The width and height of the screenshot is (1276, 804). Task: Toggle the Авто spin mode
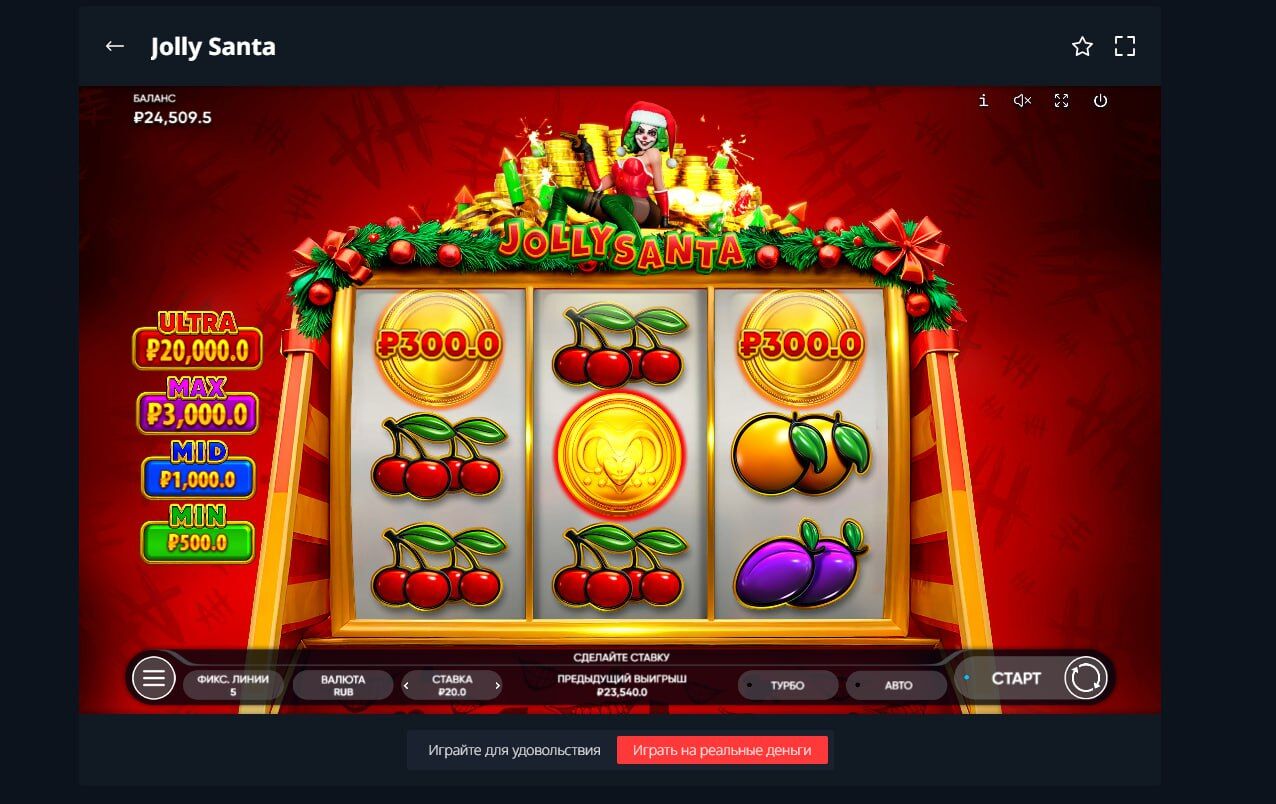897,685
